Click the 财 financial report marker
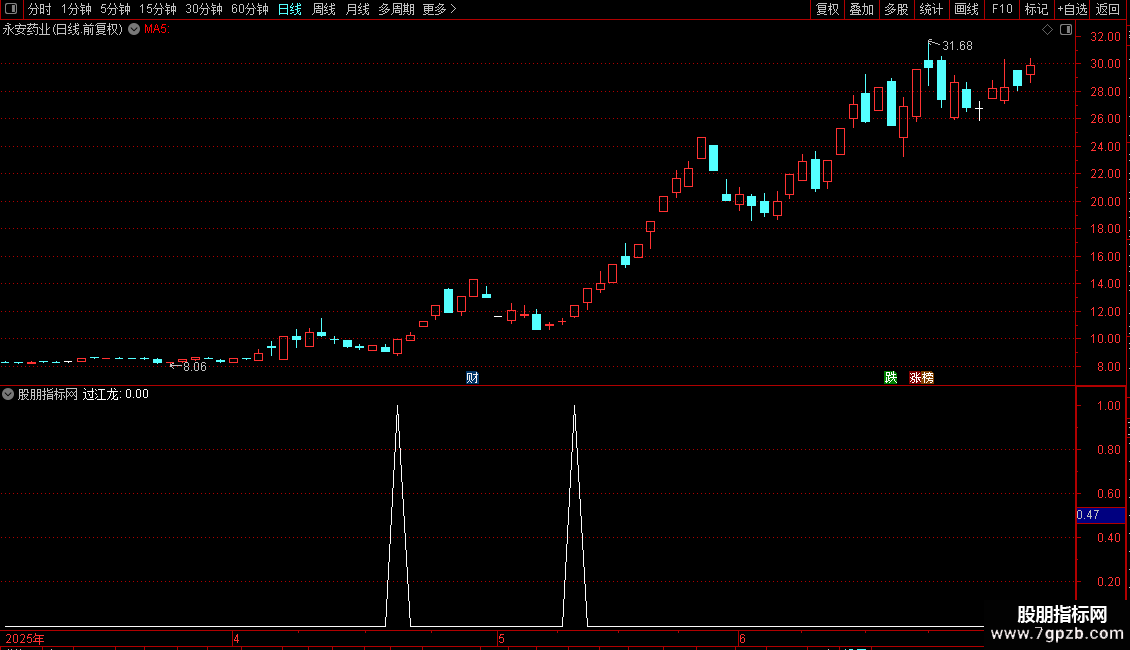 pos(472,378)
